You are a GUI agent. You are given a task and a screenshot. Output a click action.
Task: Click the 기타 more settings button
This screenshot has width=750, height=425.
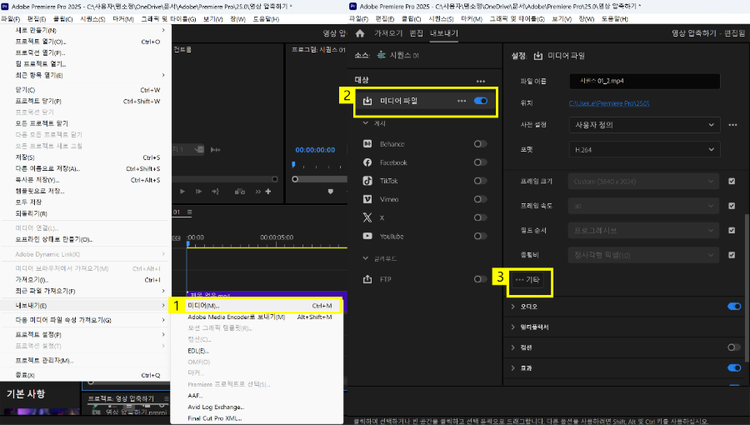coord(528,280)
